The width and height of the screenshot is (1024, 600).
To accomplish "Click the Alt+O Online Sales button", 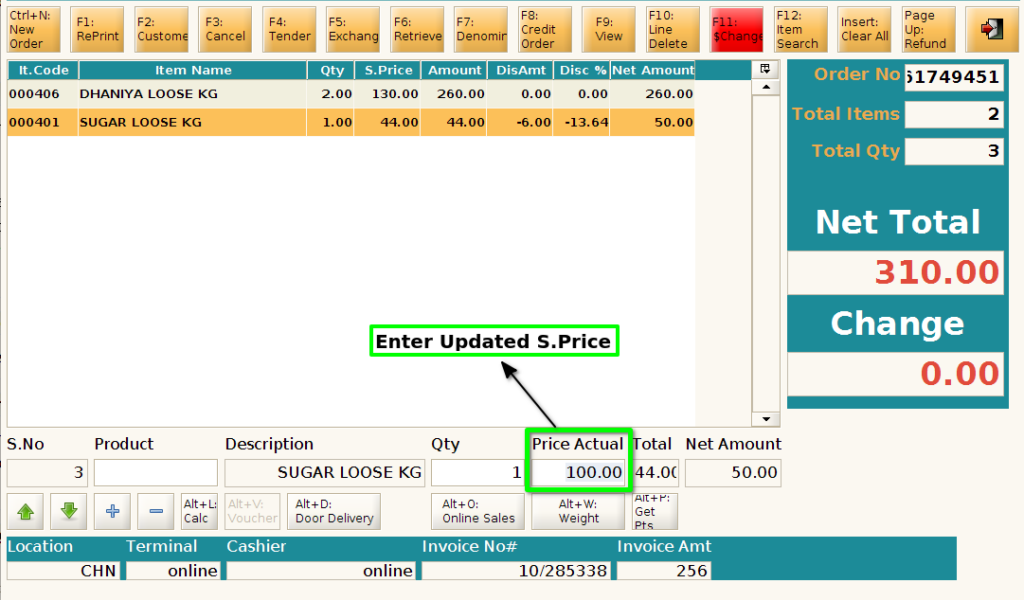I will pos(478,511).
